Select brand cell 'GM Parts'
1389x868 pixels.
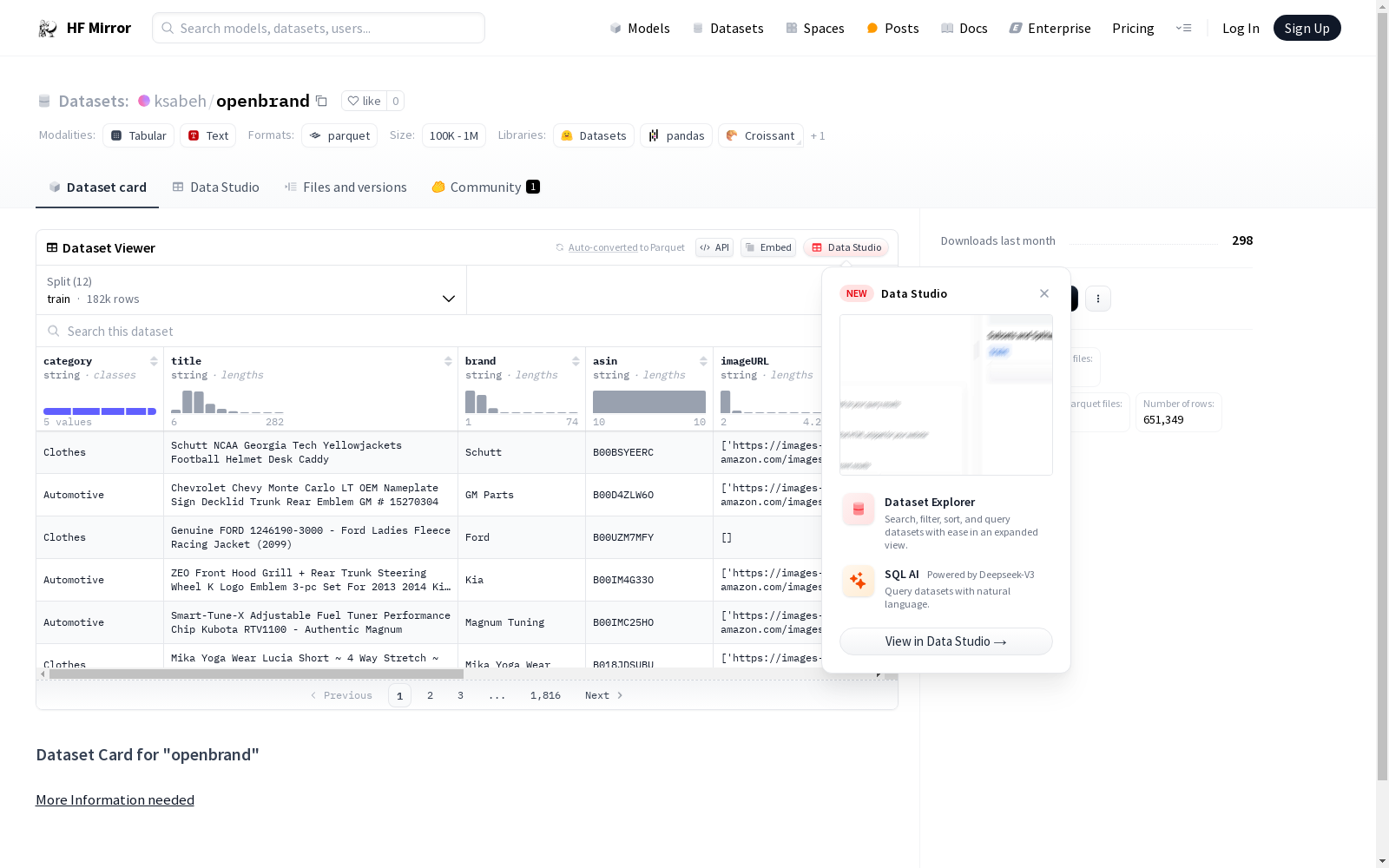coord(521,495)
